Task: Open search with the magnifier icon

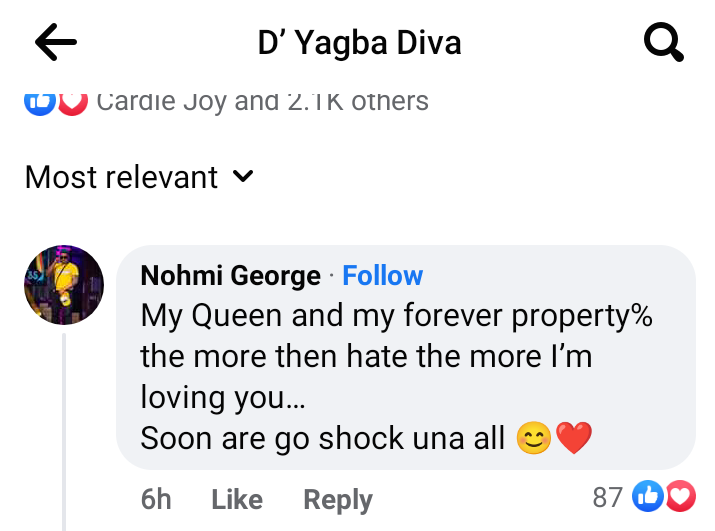Action: (x=662, y=43)
